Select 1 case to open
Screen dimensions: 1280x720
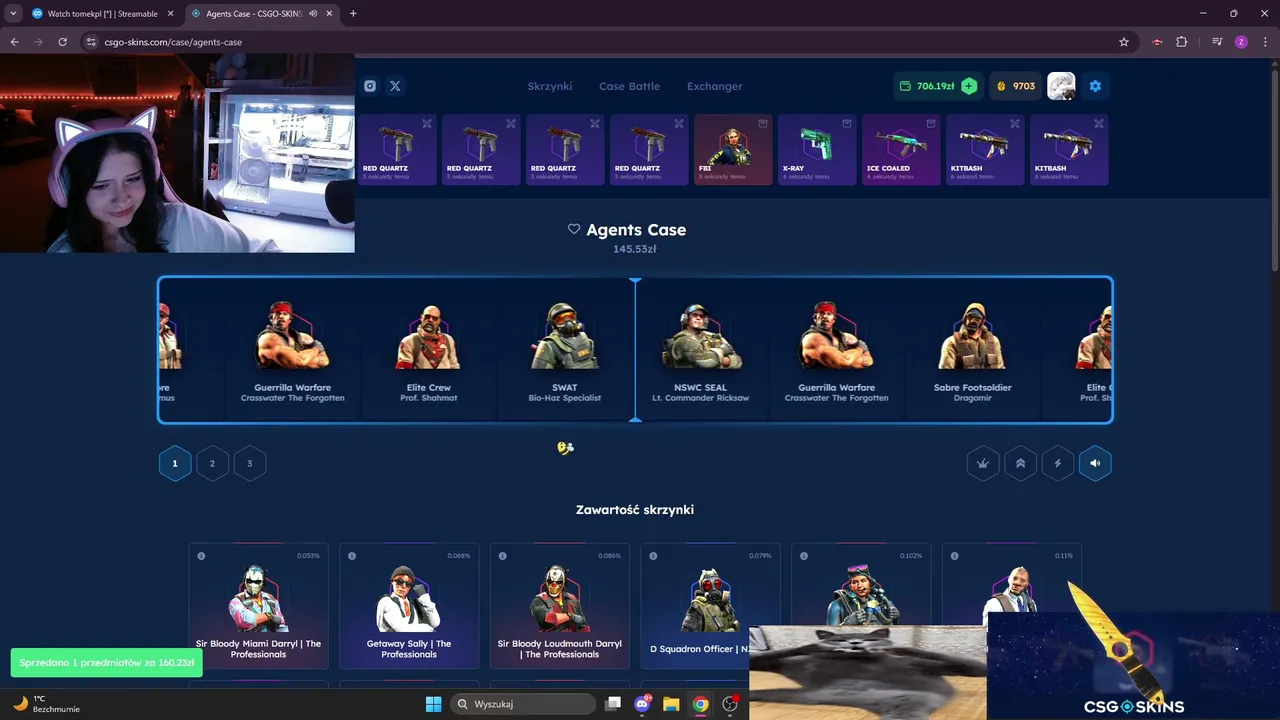coord(175,463)
